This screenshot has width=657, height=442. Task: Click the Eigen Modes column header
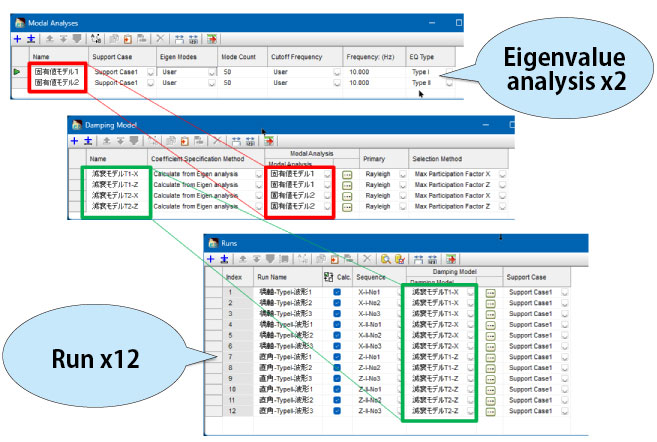coord(186,57)
